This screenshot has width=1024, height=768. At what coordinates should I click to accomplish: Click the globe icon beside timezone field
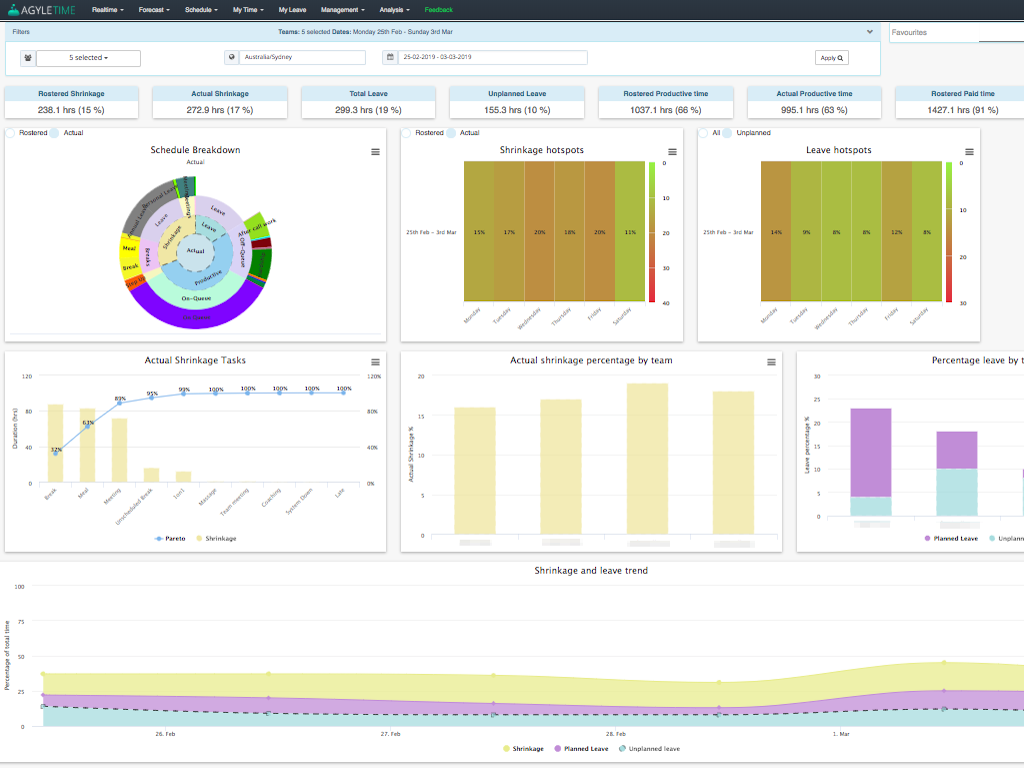pyautogui.click(x=232, y=58)
